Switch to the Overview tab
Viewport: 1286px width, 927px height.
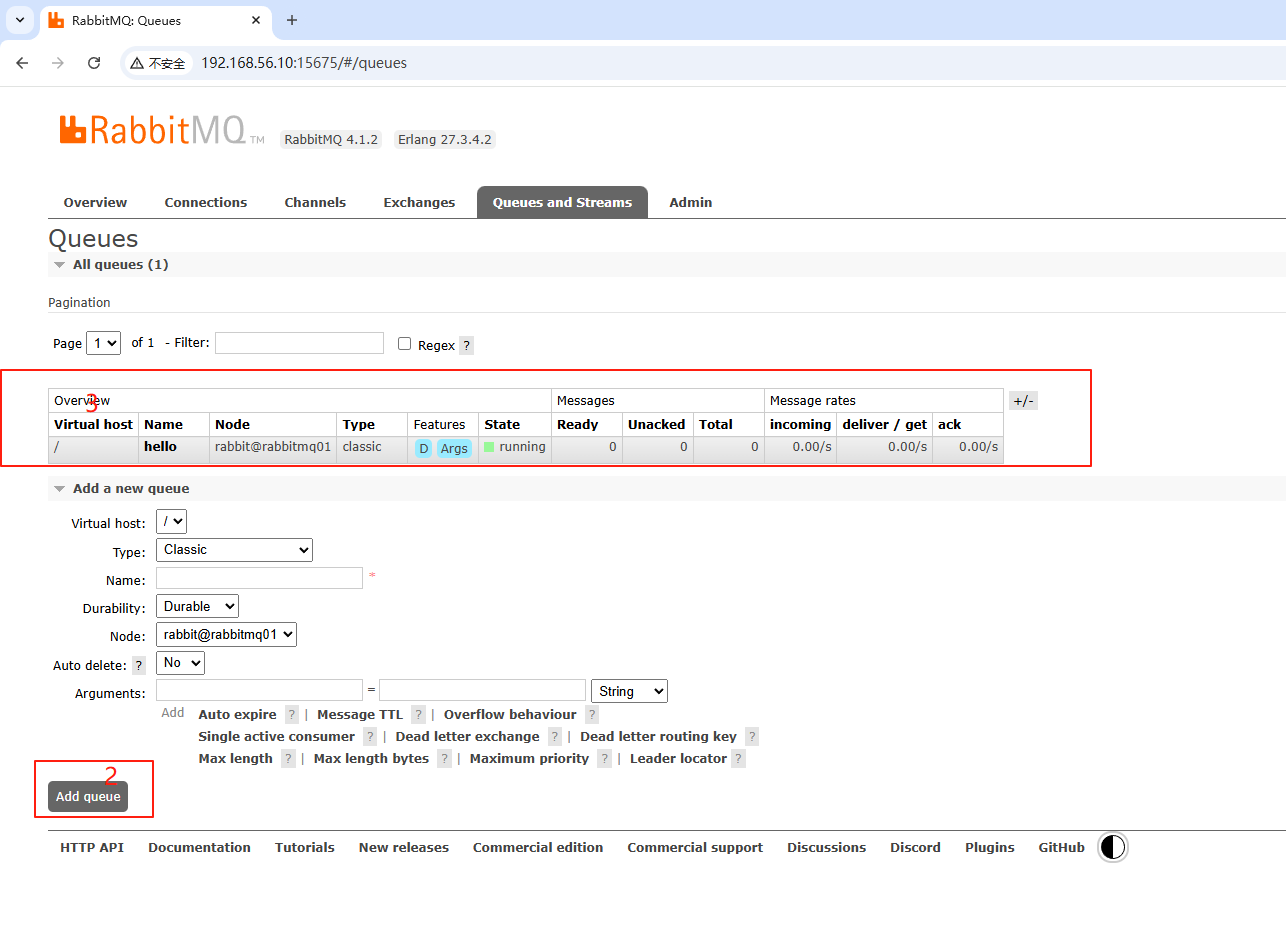click(95, 202)
